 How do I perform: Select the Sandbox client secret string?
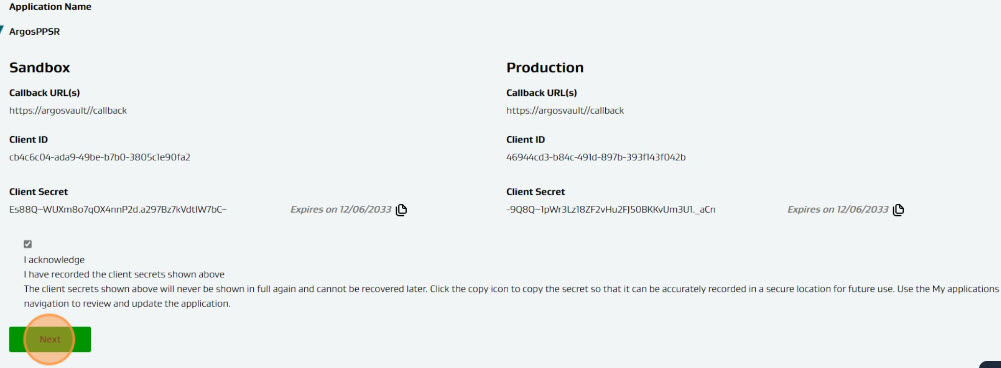click(118, 210)
